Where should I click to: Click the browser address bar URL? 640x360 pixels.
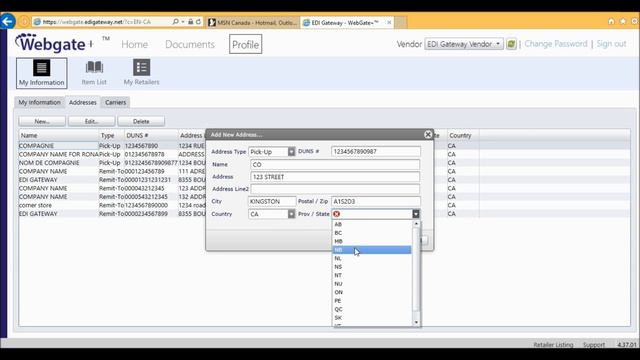[97, 22]
